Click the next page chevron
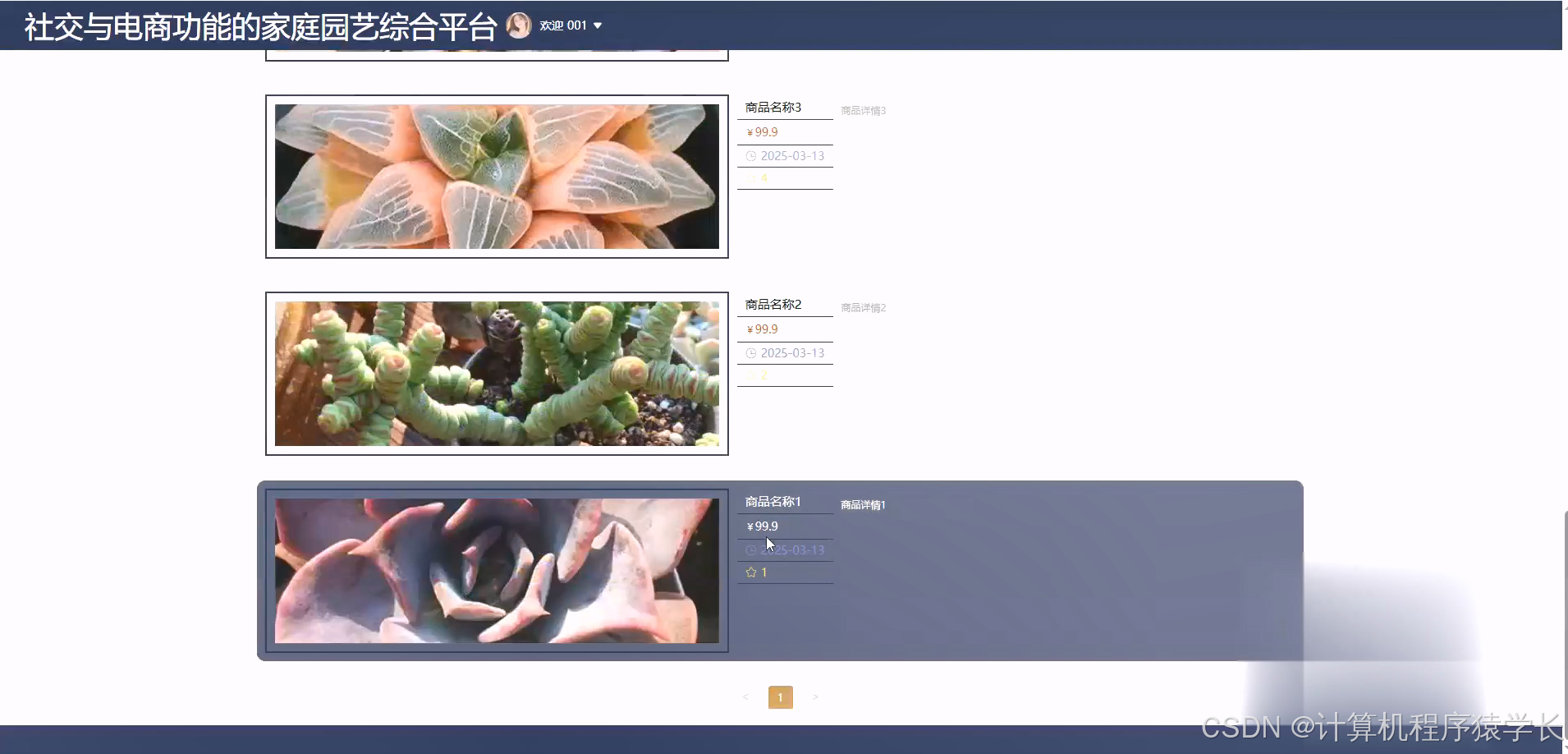This screenshot has width=1568, height=754. click(x=815, y=697)
